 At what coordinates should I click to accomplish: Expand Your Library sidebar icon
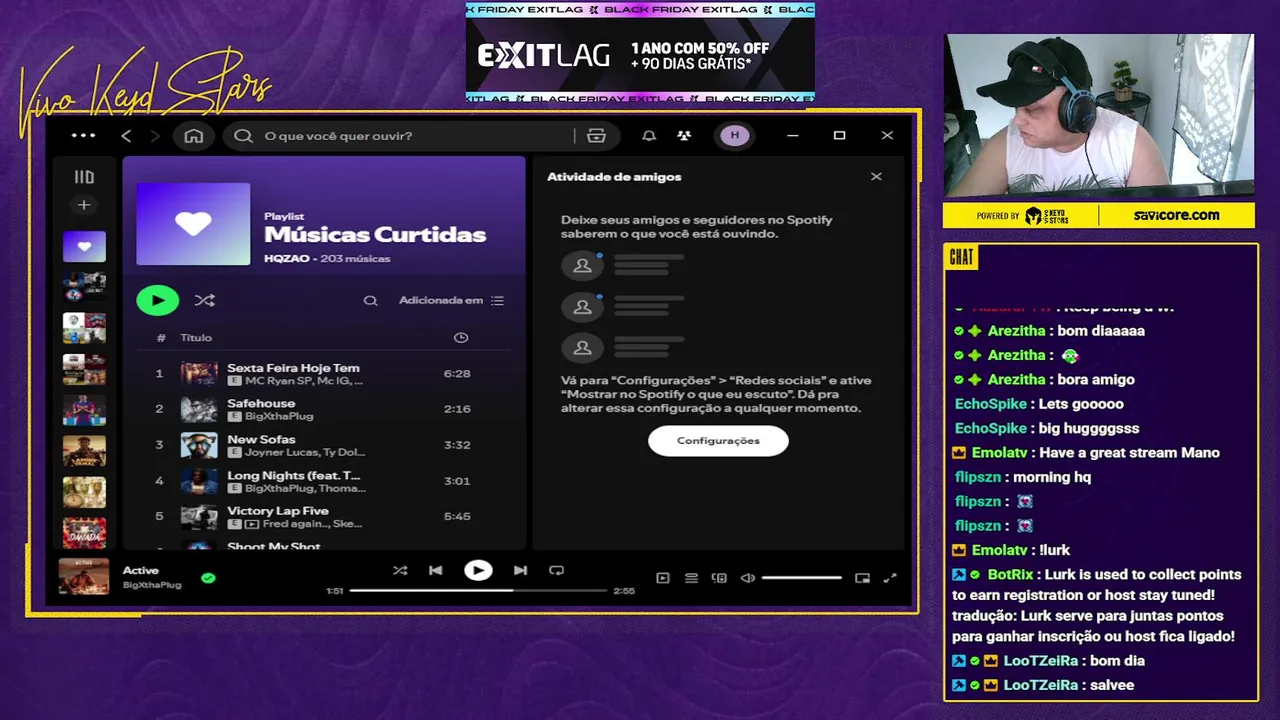(84, 177)
